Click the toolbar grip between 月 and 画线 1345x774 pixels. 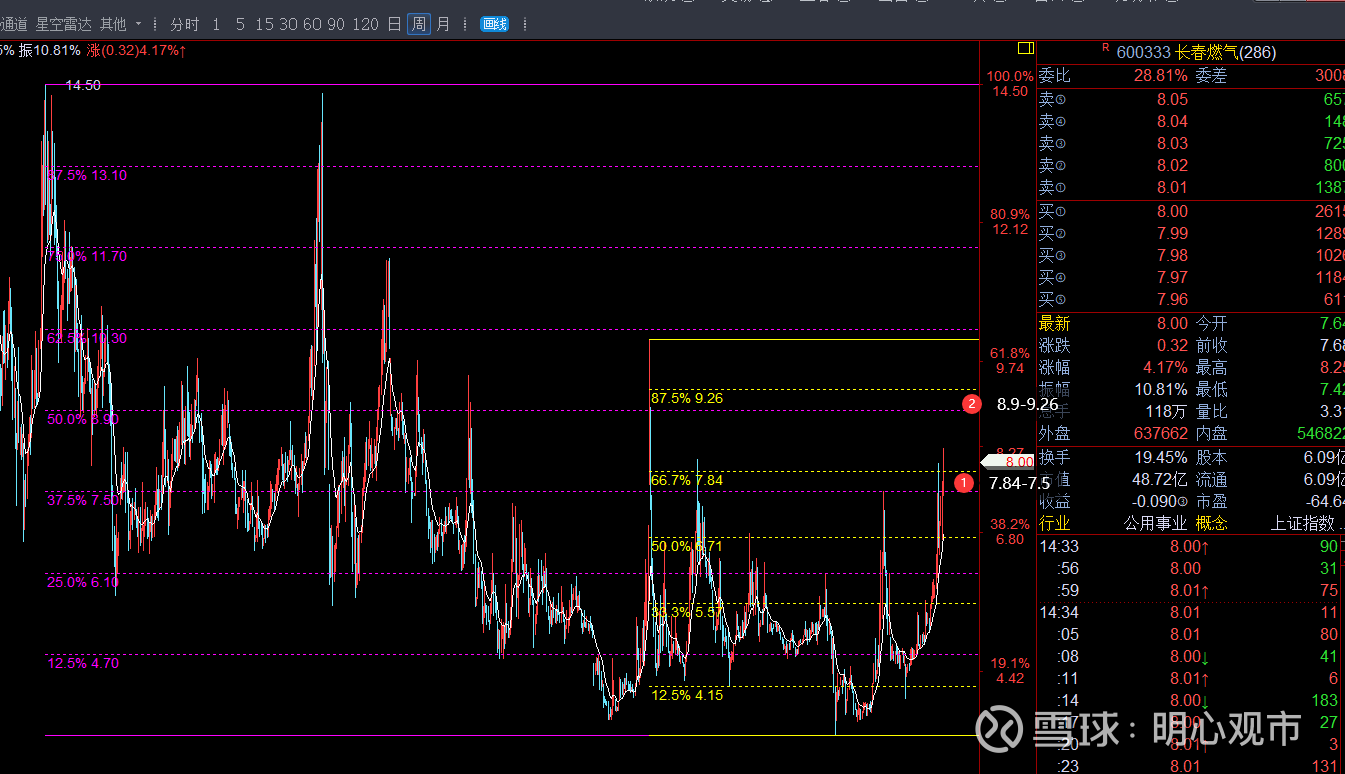coord(466,24)
